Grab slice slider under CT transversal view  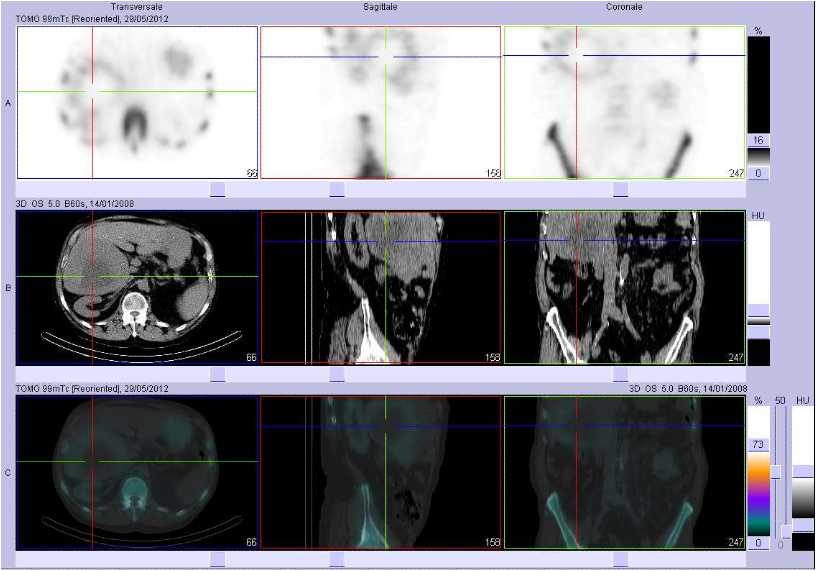pos(218,374)
